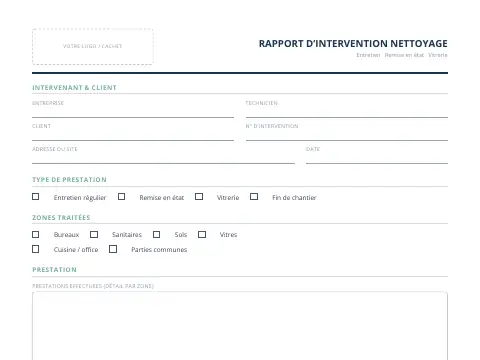
Task: Click the Prestations effectuées text area
Action: 240,326
